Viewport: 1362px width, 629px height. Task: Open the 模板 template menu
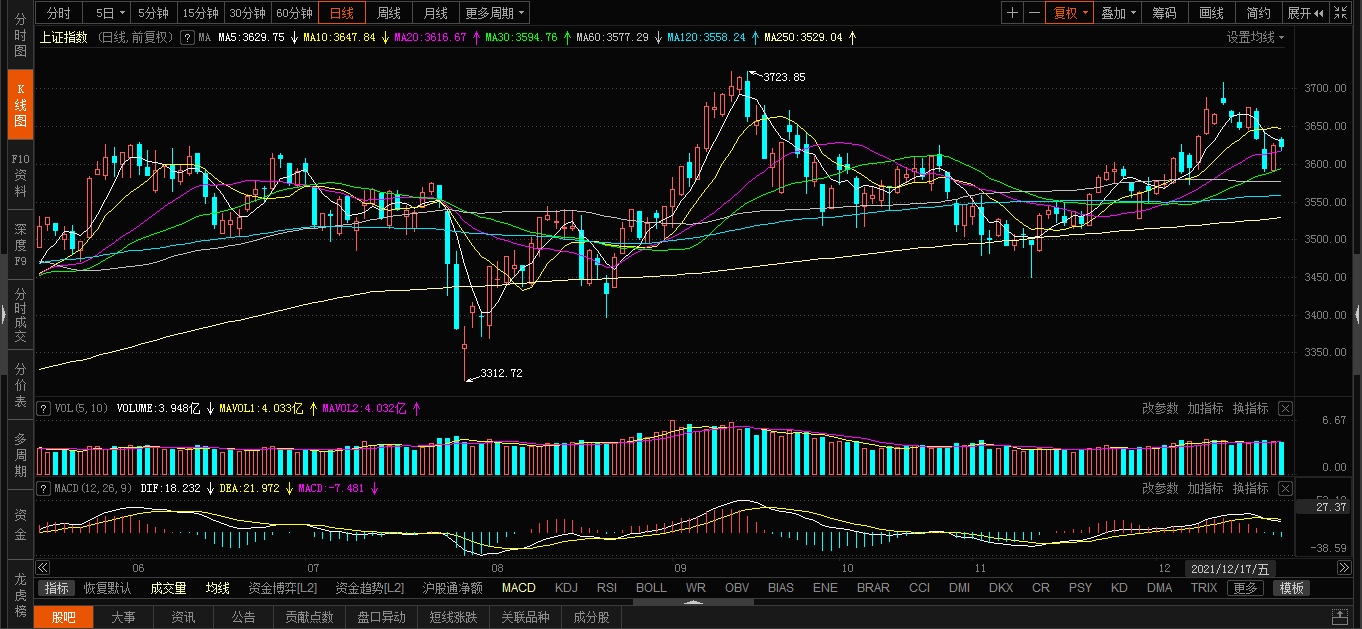point(1291,588)
